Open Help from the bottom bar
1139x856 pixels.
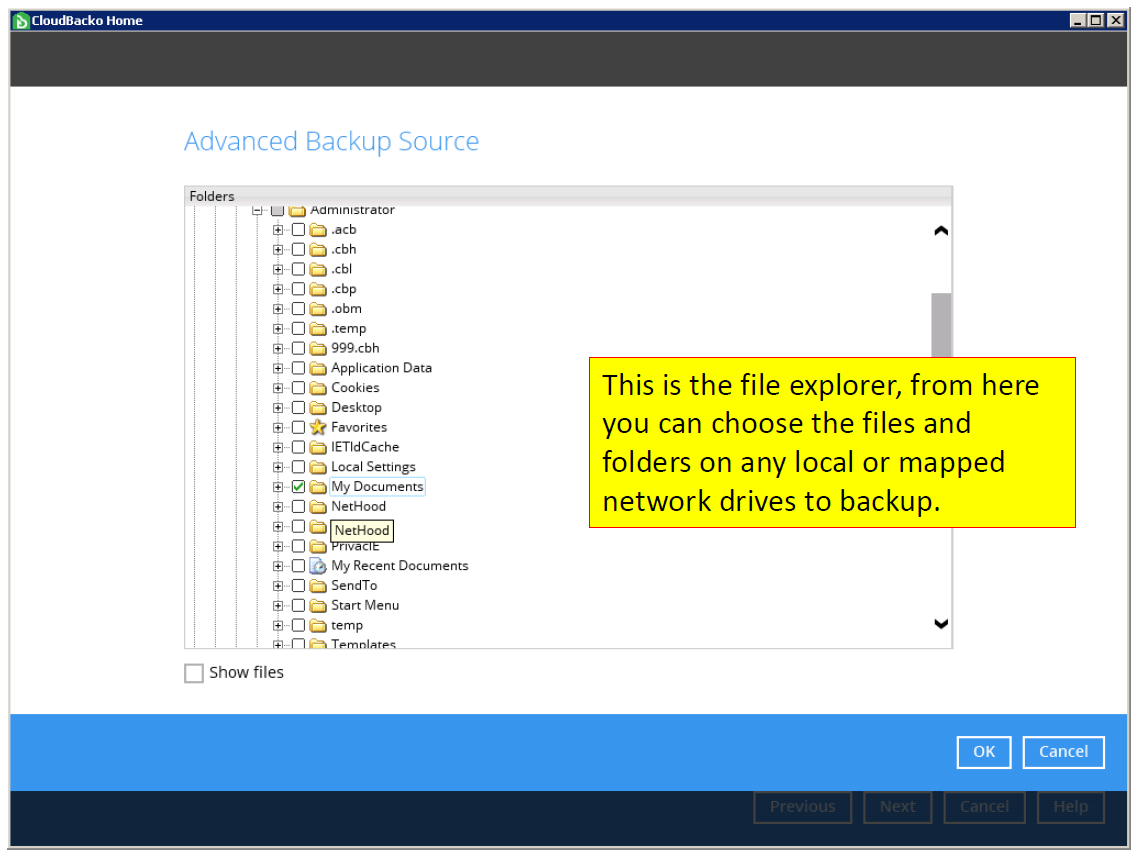pyautogui.click(x=1071, y=807)
